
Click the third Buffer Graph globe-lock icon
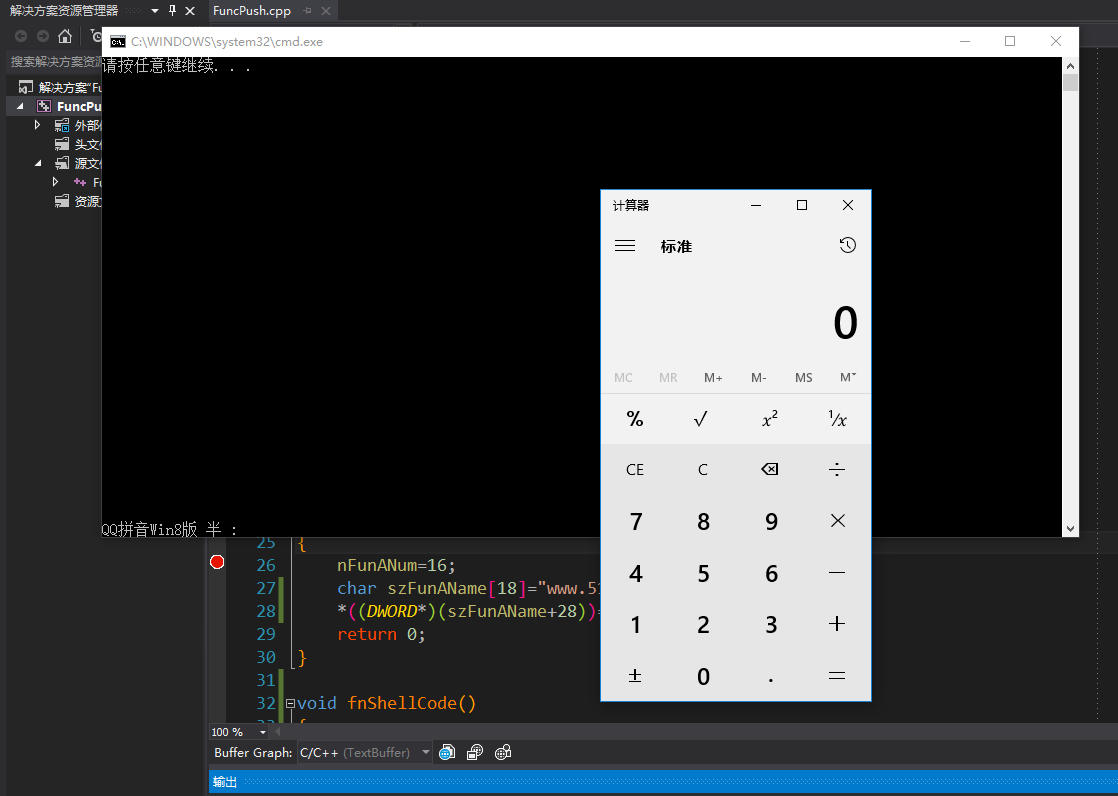[x=503, y=752]
